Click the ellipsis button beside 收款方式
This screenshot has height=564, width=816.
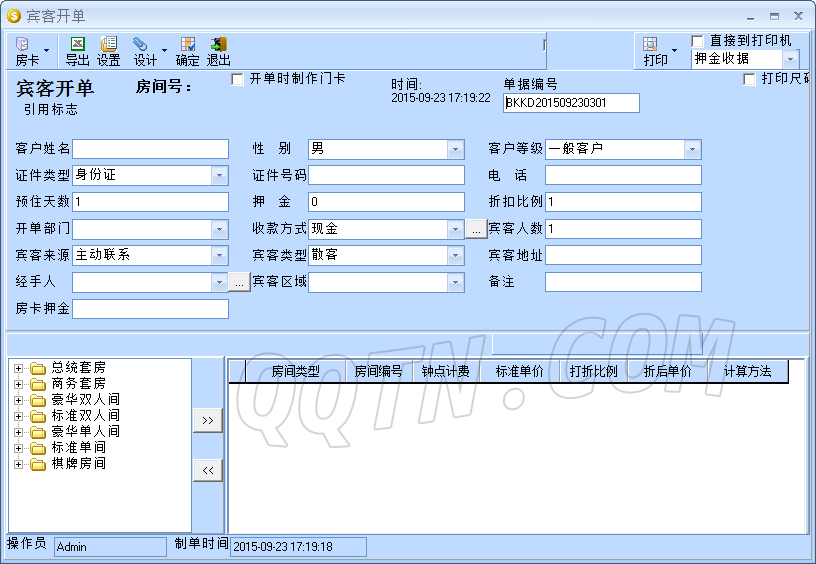click(x=476, y=229)
